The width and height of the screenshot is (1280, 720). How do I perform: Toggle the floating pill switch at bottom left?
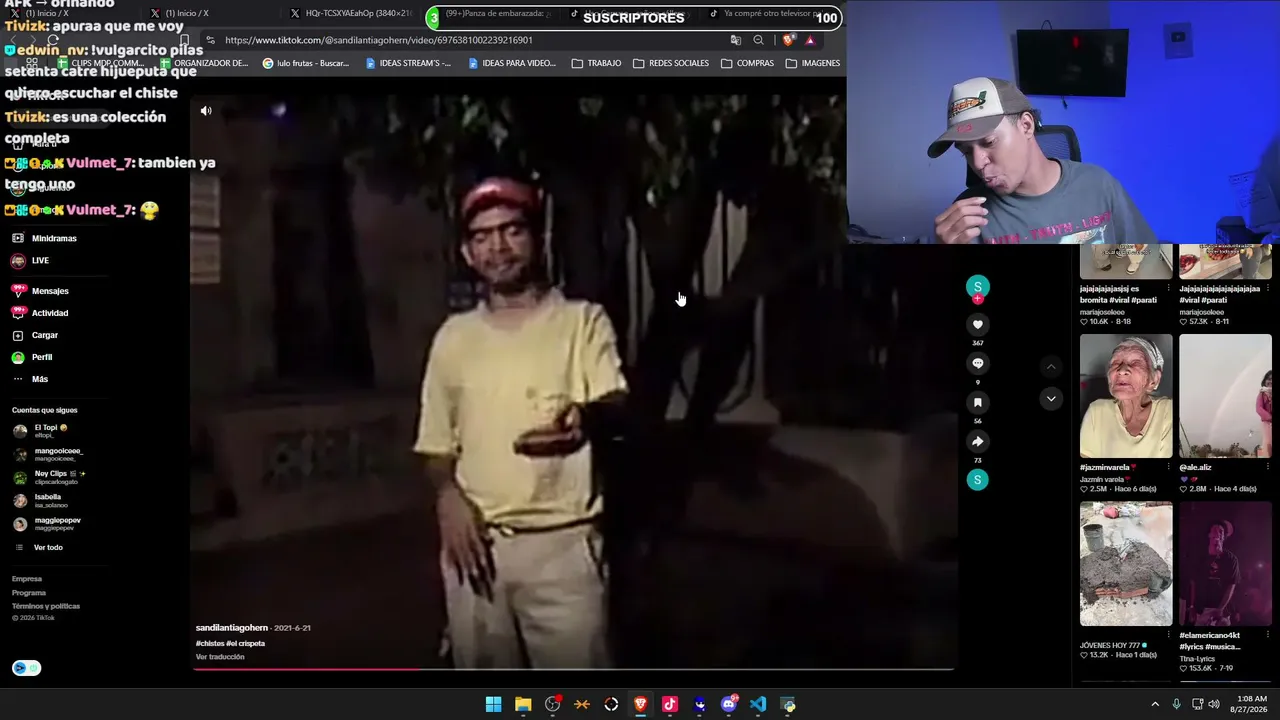[x=27, y=668]
